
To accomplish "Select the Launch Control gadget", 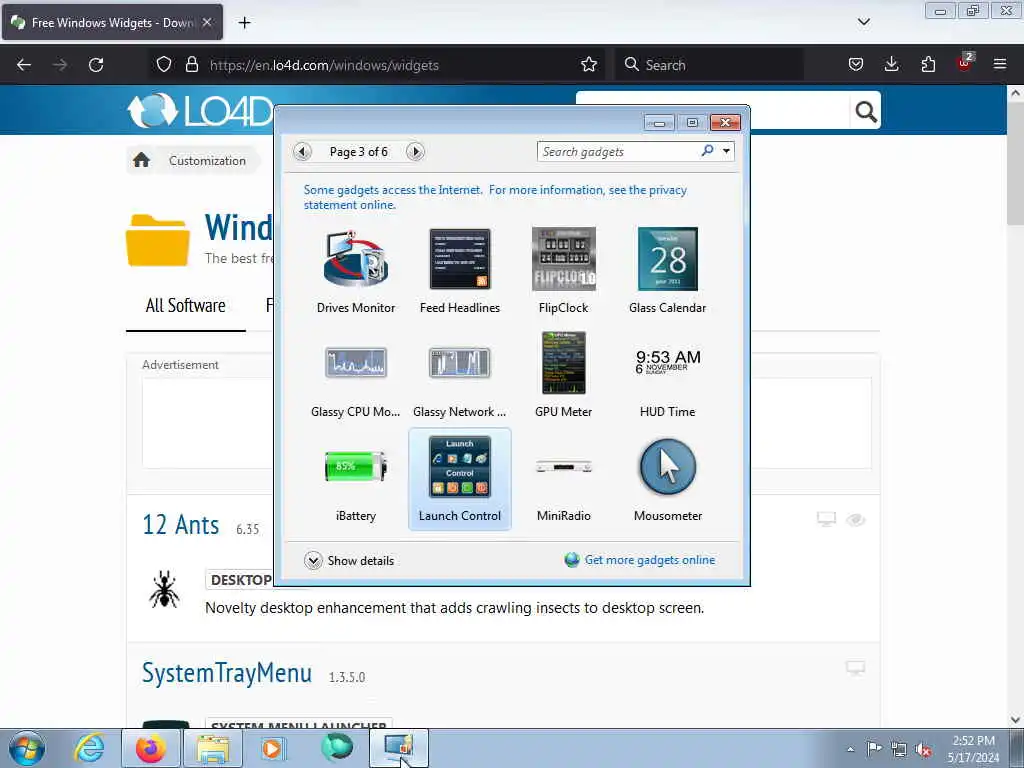I will click(x=460, y=479).
